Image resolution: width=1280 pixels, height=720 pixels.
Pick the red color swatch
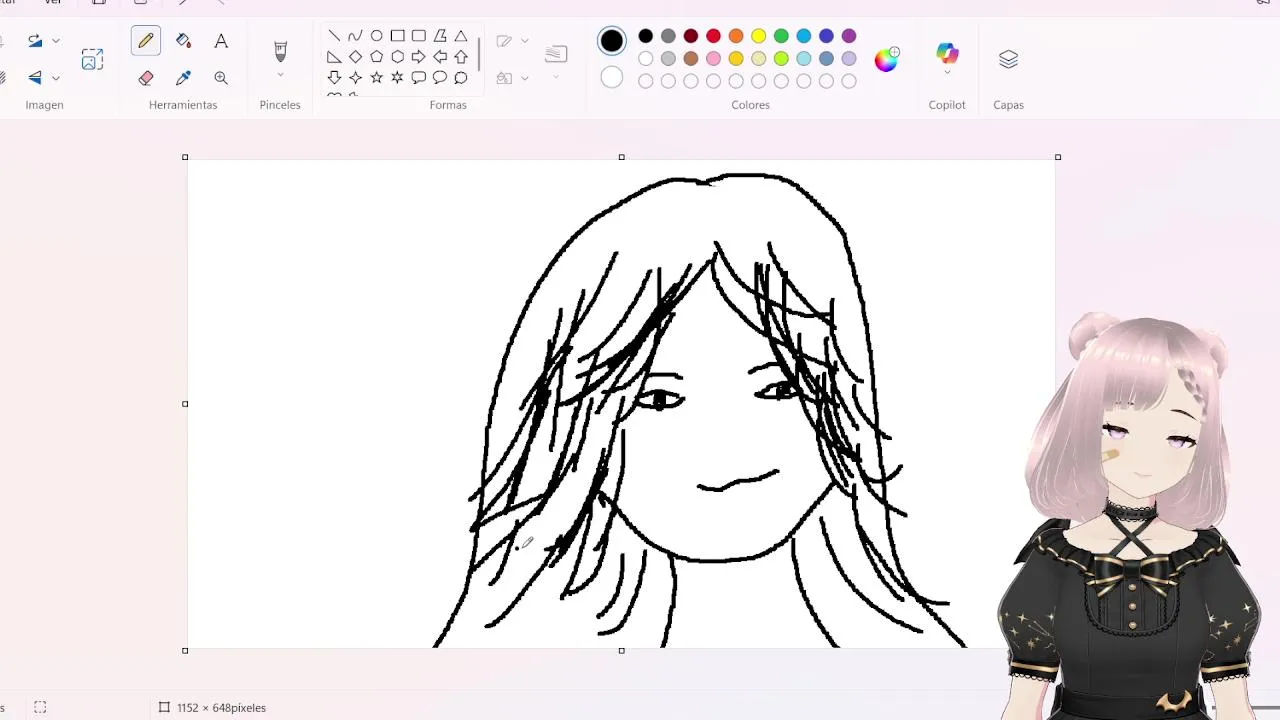click(713, 36)
